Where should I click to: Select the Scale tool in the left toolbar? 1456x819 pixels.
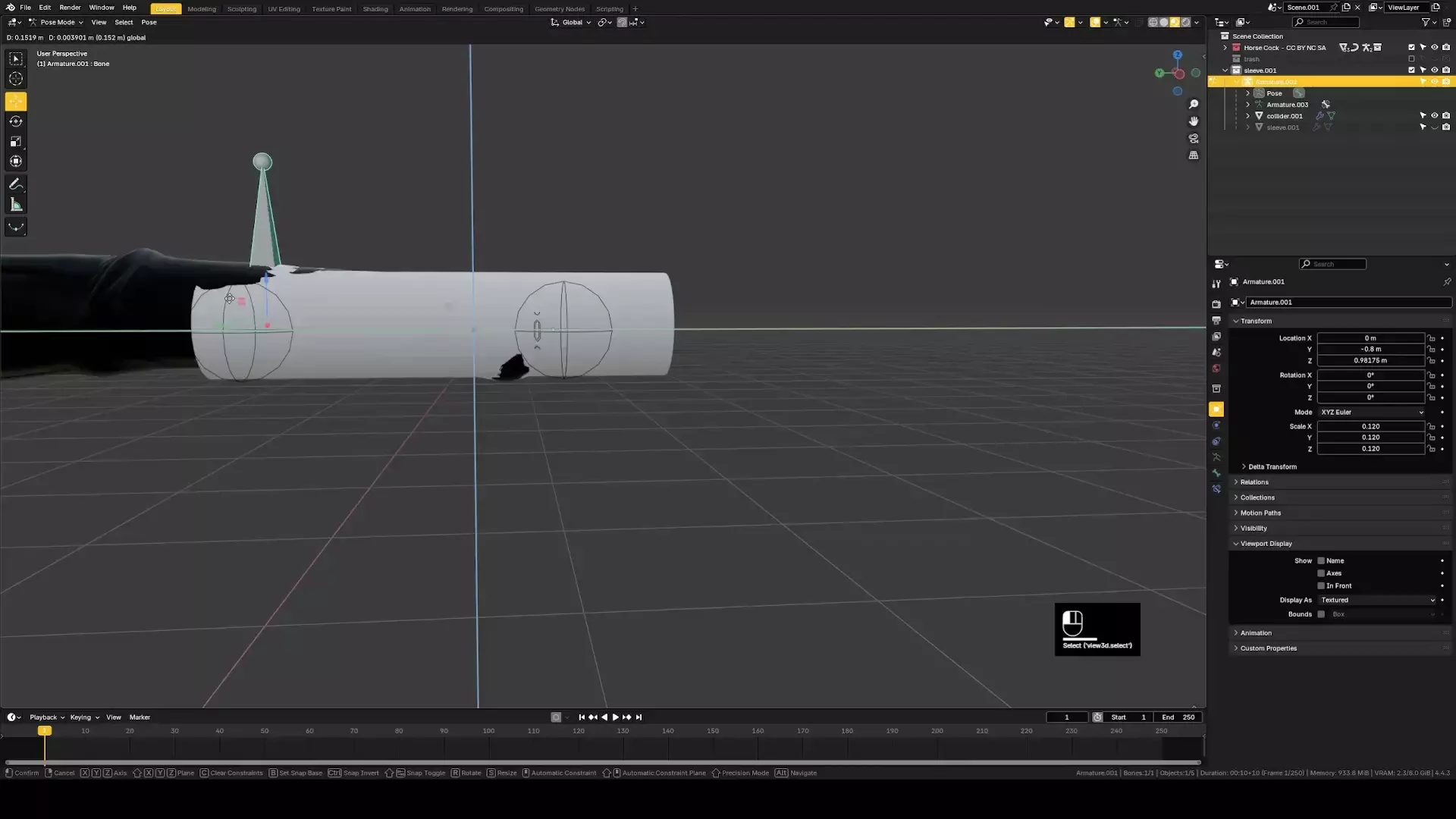point(16,142)
